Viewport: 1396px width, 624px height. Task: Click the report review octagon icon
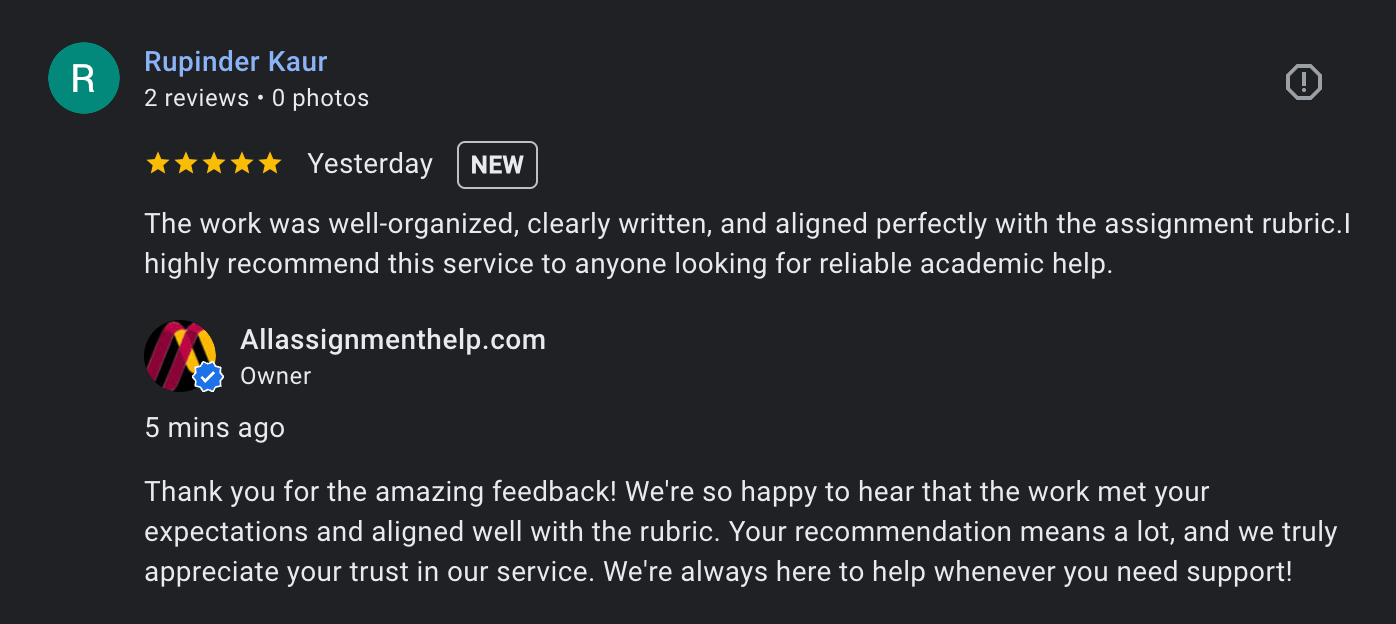(x=1303, y=83)
